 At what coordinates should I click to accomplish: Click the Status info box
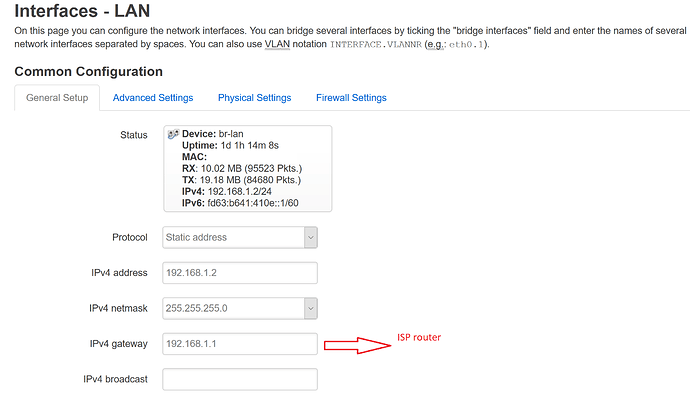pos(248,169)
